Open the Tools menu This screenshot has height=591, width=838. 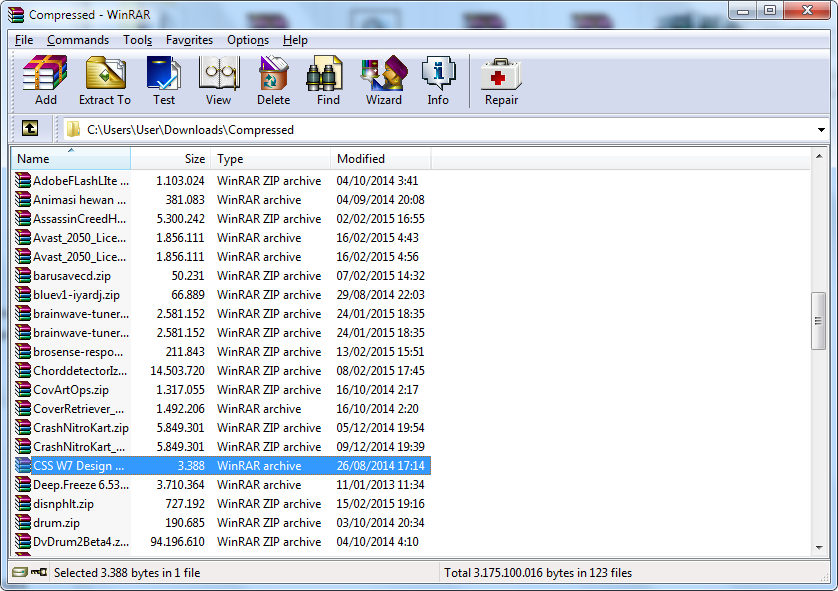pyautogui.click(x=137, y=40)
